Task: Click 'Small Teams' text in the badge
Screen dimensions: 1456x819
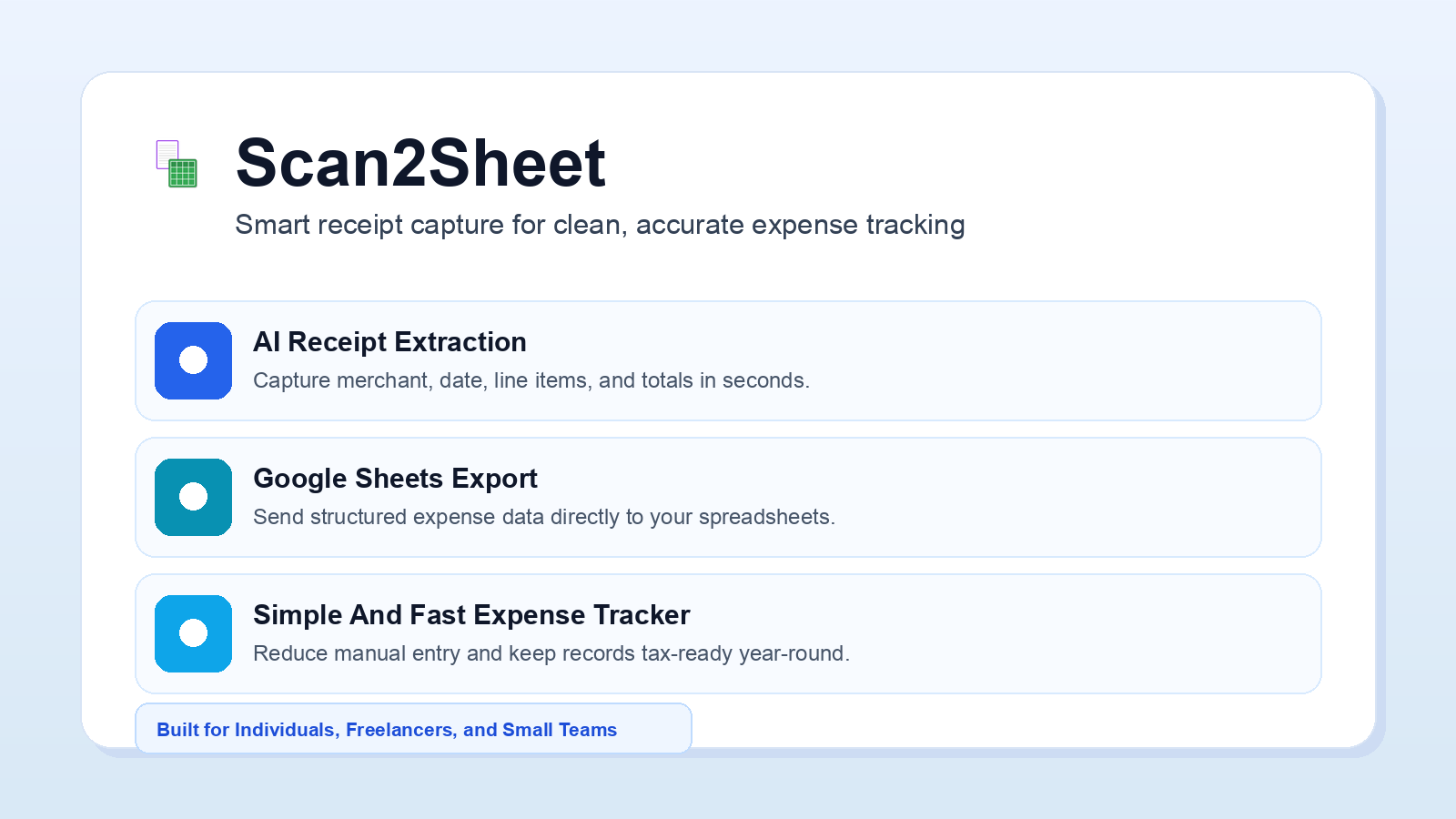Action: pyautogui.click(x=560, y=730)
